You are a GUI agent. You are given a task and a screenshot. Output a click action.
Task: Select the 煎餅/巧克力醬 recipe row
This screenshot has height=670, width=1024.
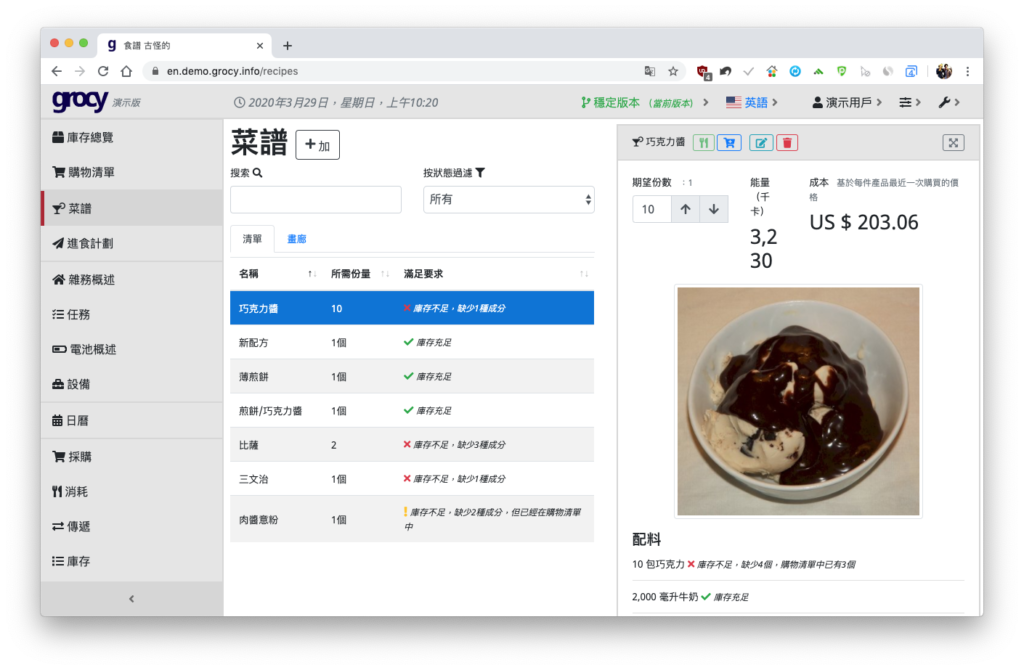pyautogui.click(x=412, y=411)
